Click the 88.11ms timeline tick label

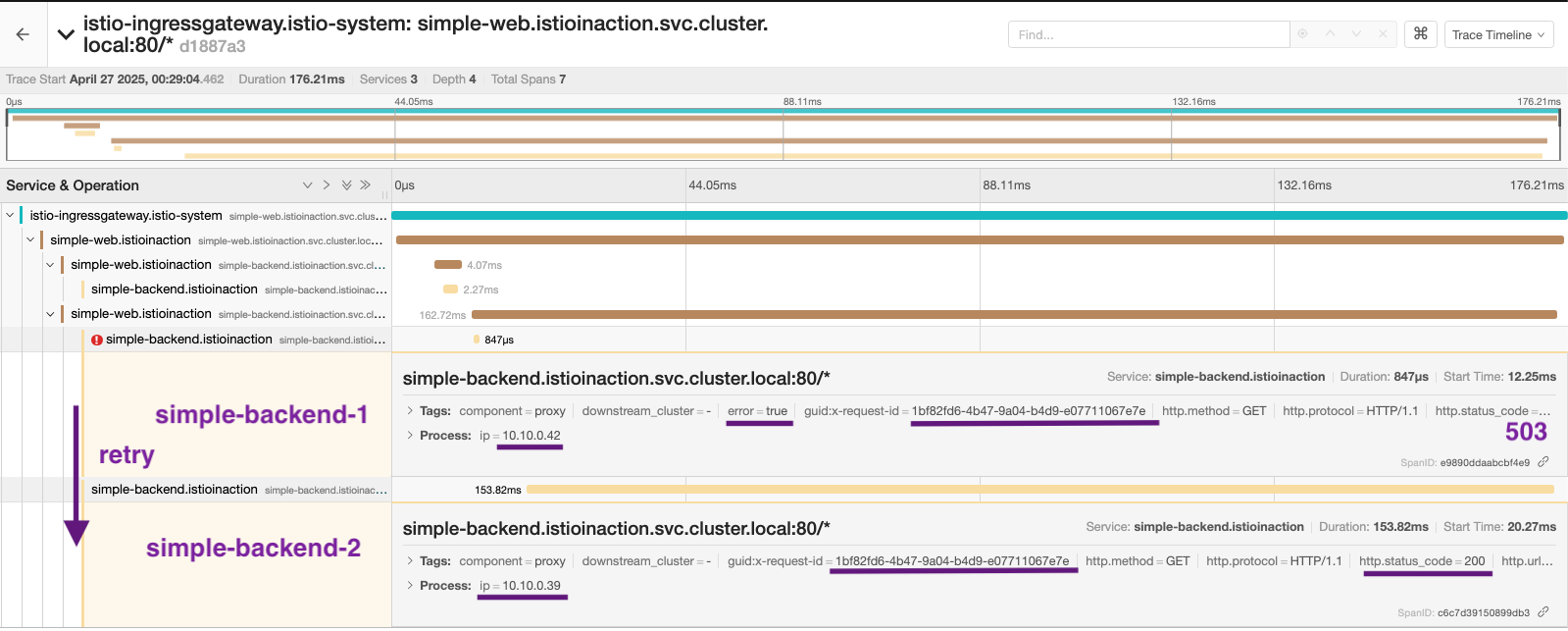[1007, 185]
